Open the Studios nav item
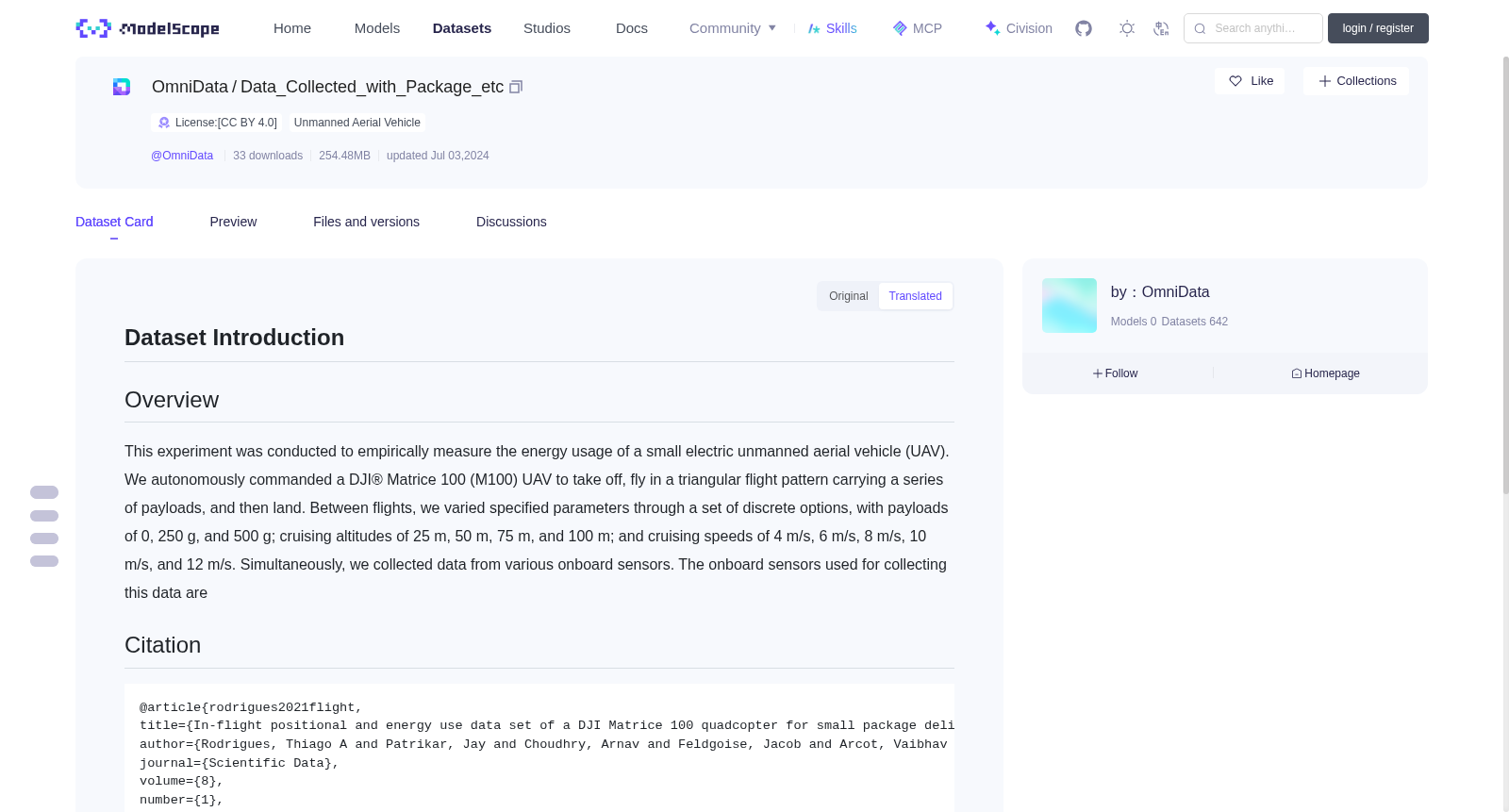The height and width of the screenshot is (812, 1509). click(547, 28)
